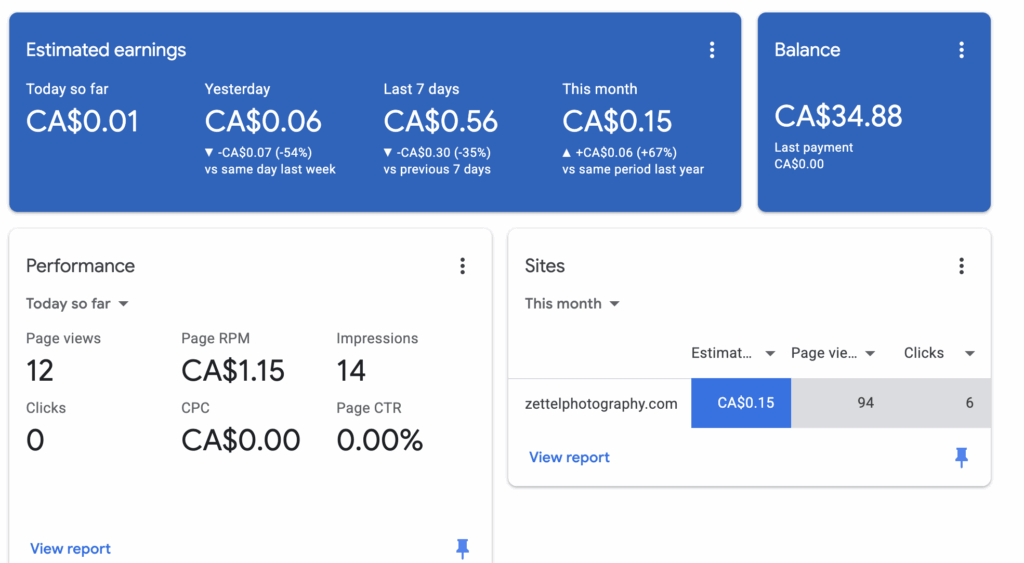
Task: Open the Sites card more options menu
Action: pos(961,266)
